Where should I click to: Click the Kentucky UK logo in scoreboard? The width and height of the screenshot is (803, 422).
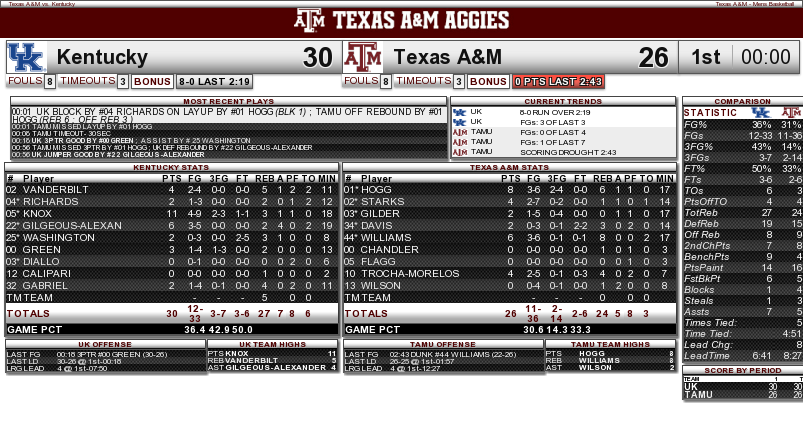pyautogui.click(x=27, y=57)
